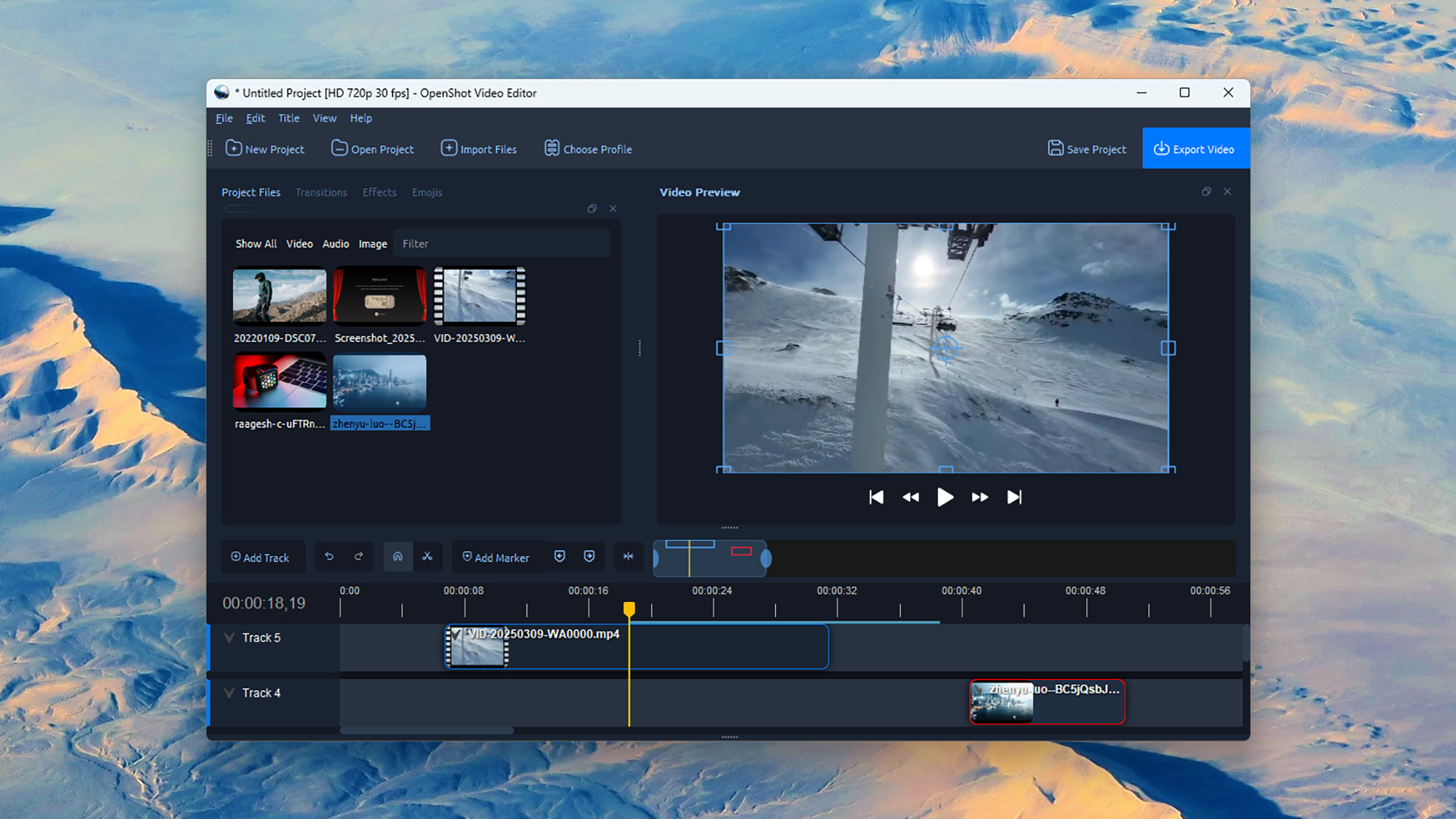Open the Title menu
This screenshot has width=1456, height=819.
(x=288, y=118)
